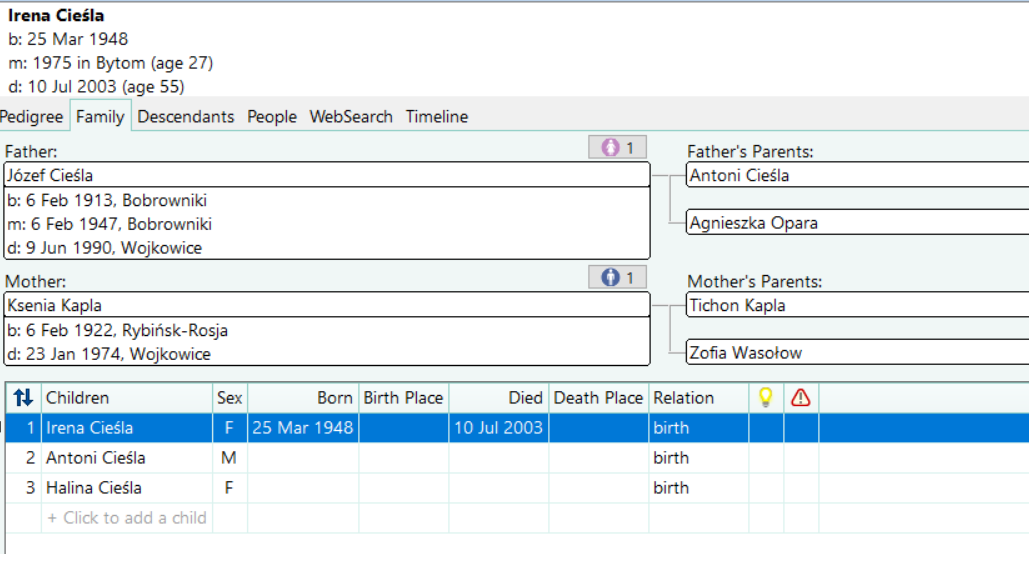Open the Descendants tab
This screenshot has width=1029, height=587.
(186, 117)
